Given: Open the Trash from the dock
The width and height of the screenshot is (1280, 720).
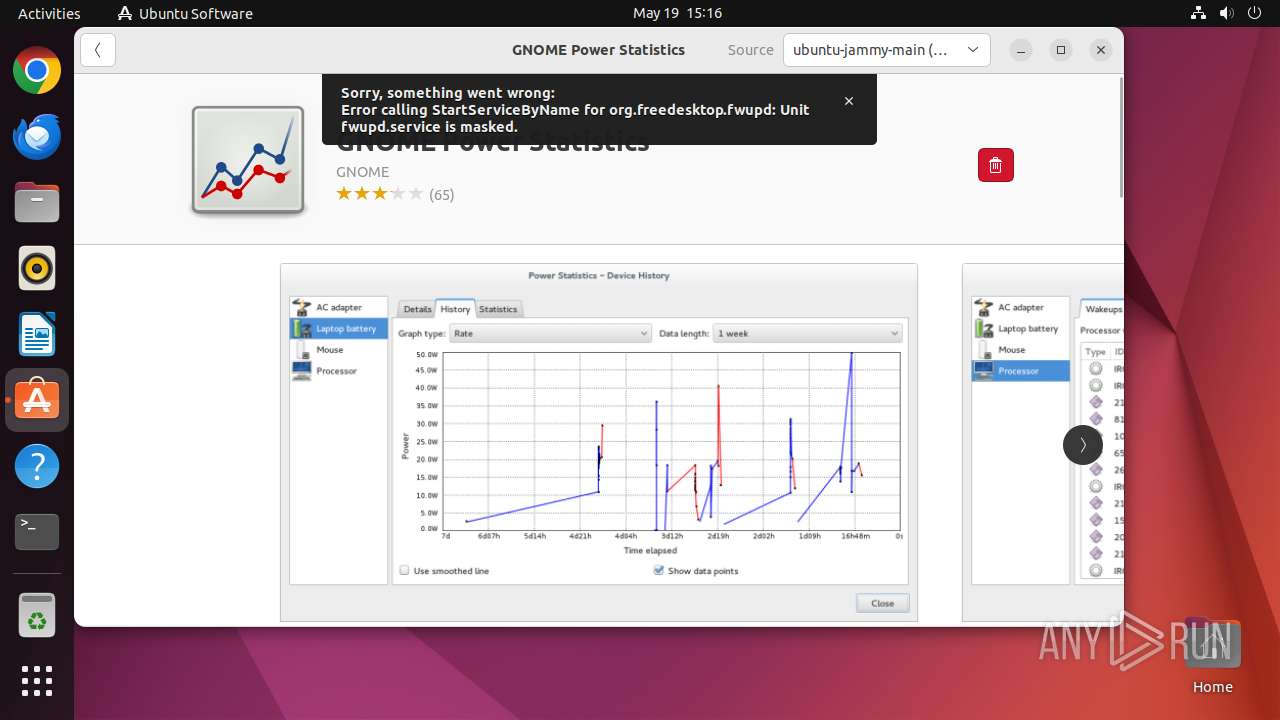Looking at the screenshot, I should [37, 615].
